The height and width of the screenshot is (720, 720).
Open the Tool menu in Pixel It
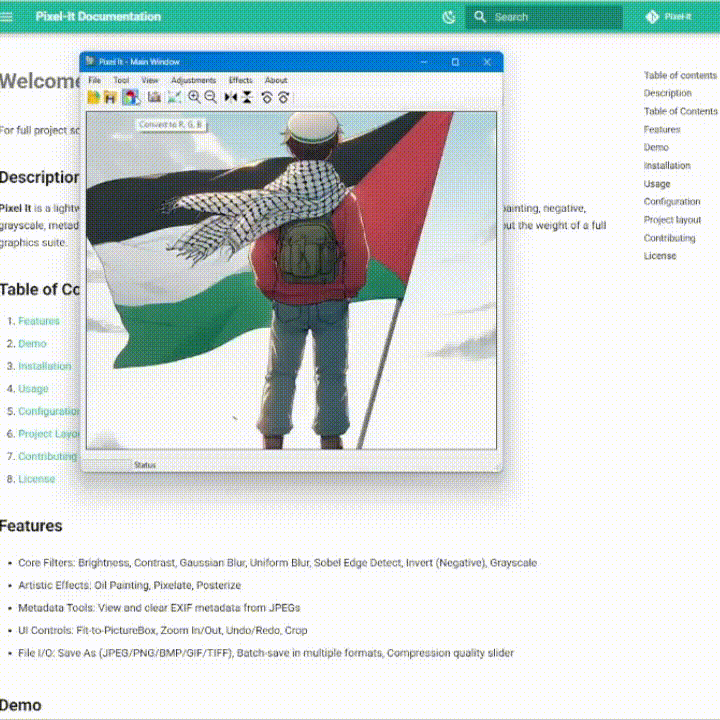pyautogui.click(x=121, y=80)
